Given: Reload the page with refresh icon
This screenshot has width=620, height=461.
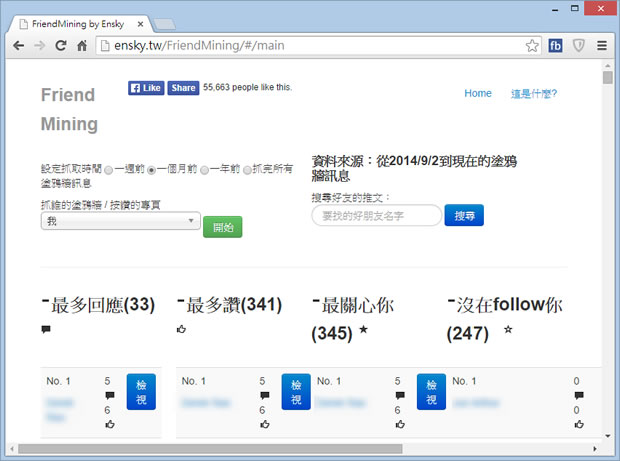Looking at the screenshot, I should pyautogui.click(x=60, y=46).
